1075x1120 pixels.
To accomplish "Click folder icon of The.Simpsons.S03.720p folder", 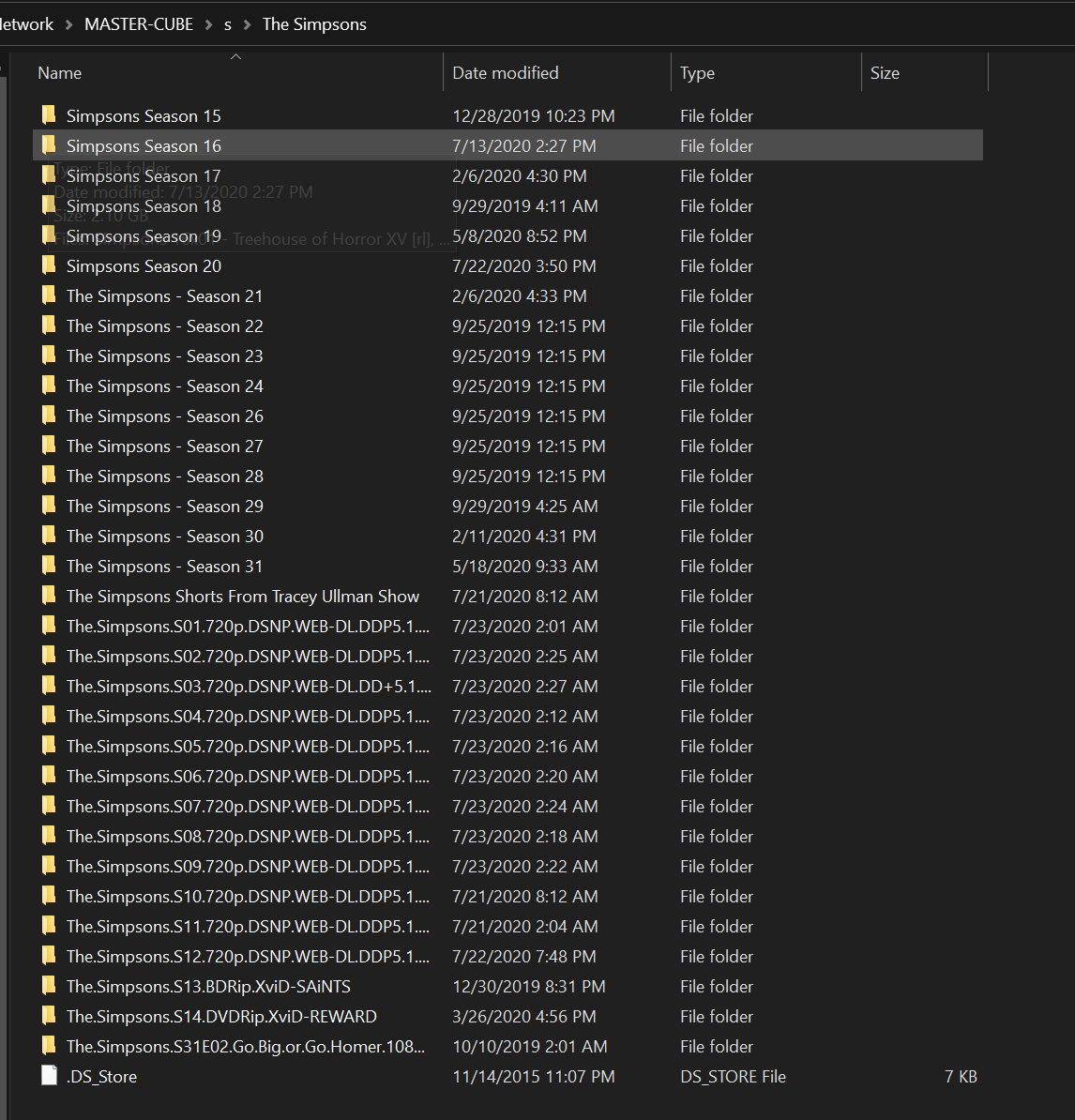I will point(49,685).
